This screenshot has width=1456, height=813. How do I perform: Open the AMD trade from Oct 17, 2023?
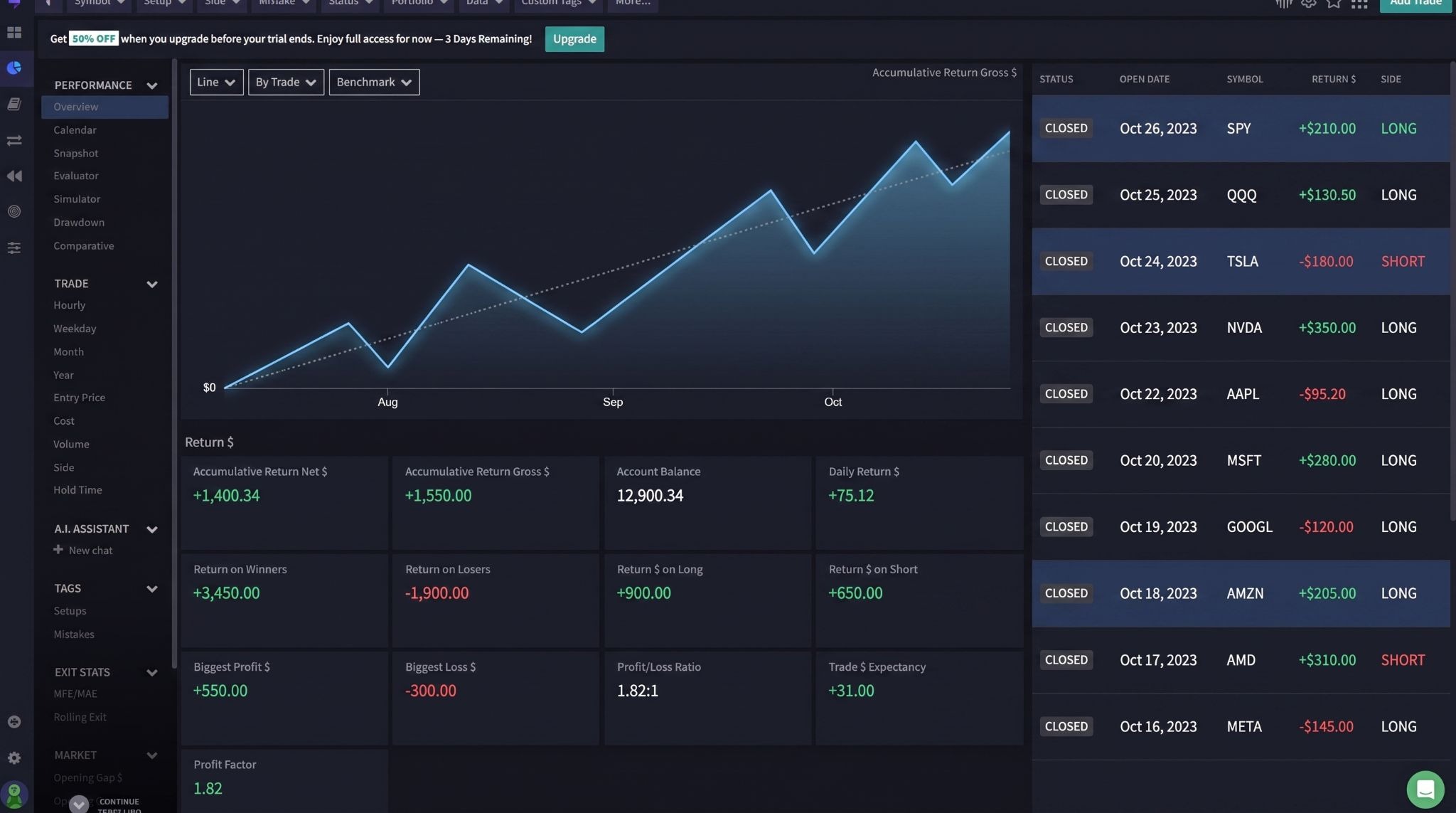1241,660
